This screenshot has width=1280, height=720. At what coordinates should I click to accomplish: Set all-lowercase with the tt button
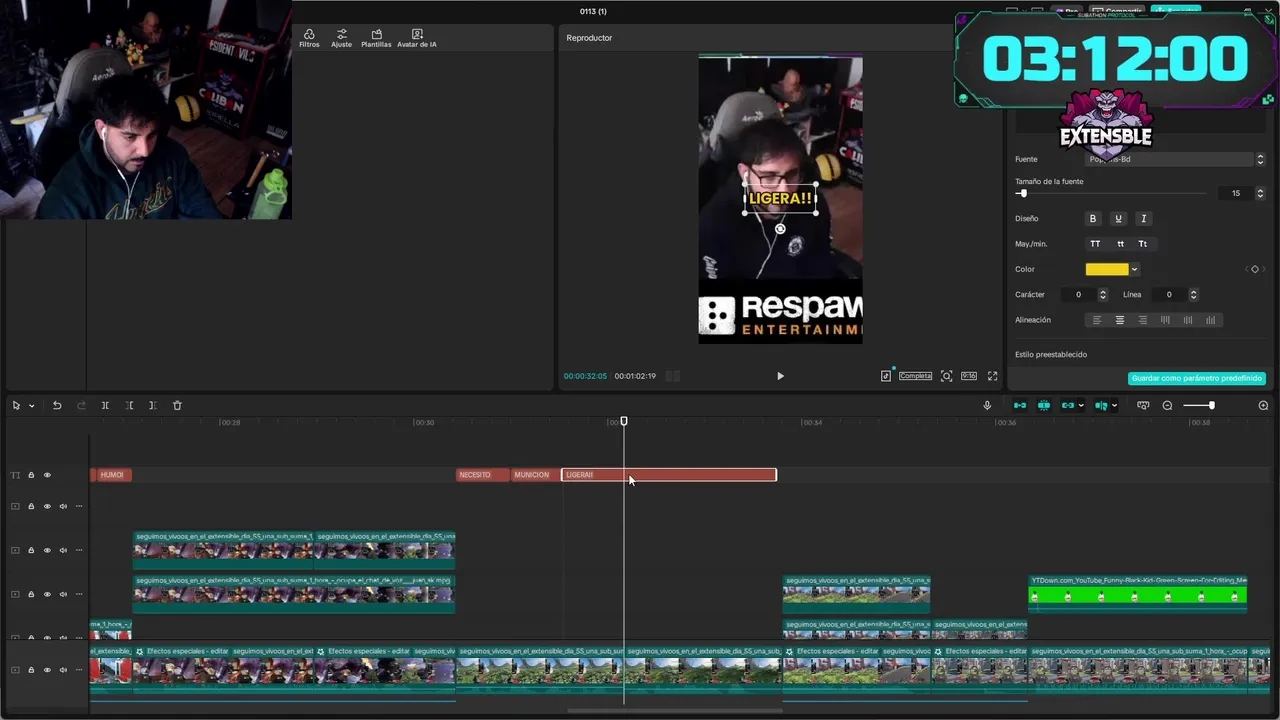[x=1120, y=244]
